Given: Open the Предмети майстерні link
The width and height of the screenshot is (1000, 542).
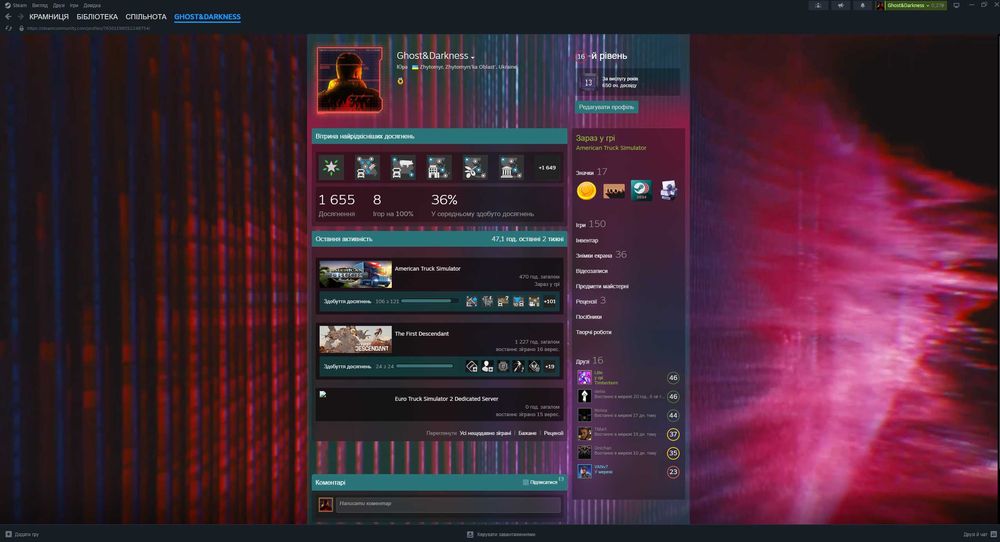Looking at the screenshot, I should (602, 286).
